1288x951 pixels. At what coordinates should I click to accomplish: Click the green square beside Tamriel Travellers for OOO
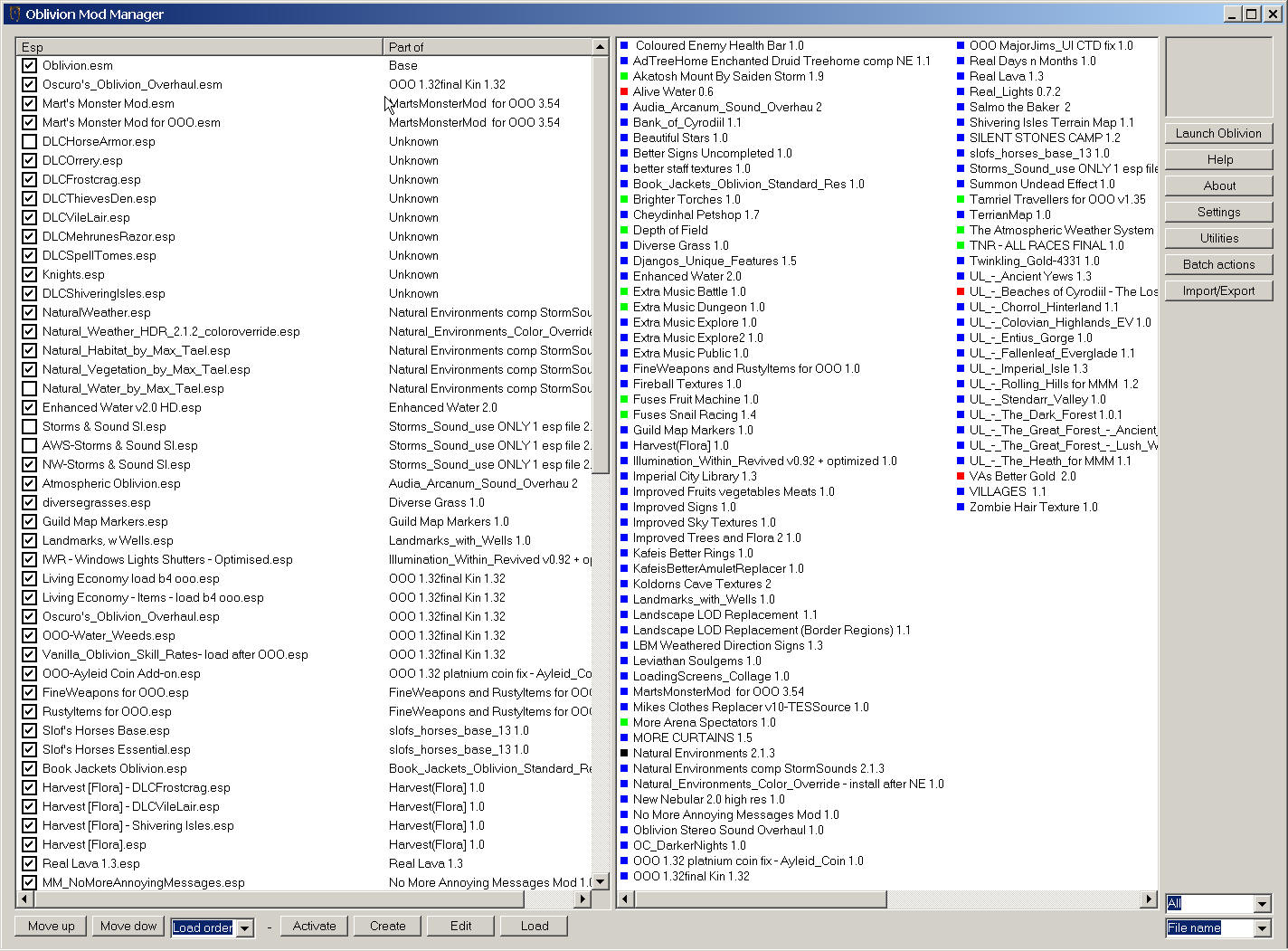pyautogui.click(x=961, y=199)
